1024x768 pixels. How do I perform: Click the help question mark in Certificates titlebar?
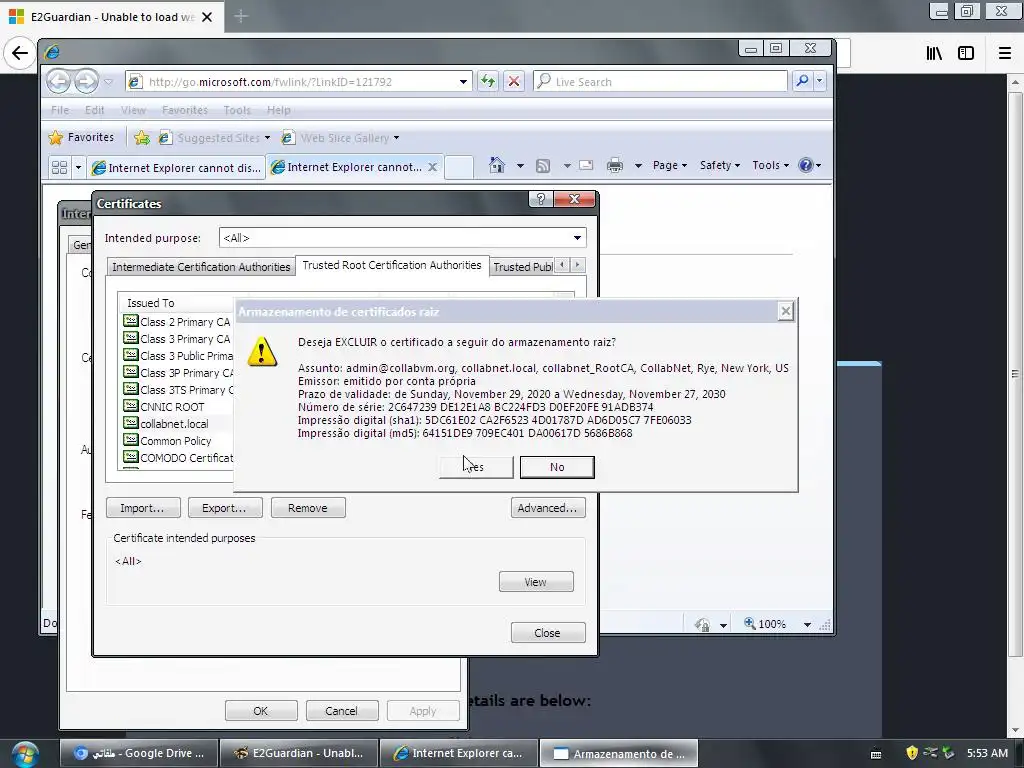(540, 199)
